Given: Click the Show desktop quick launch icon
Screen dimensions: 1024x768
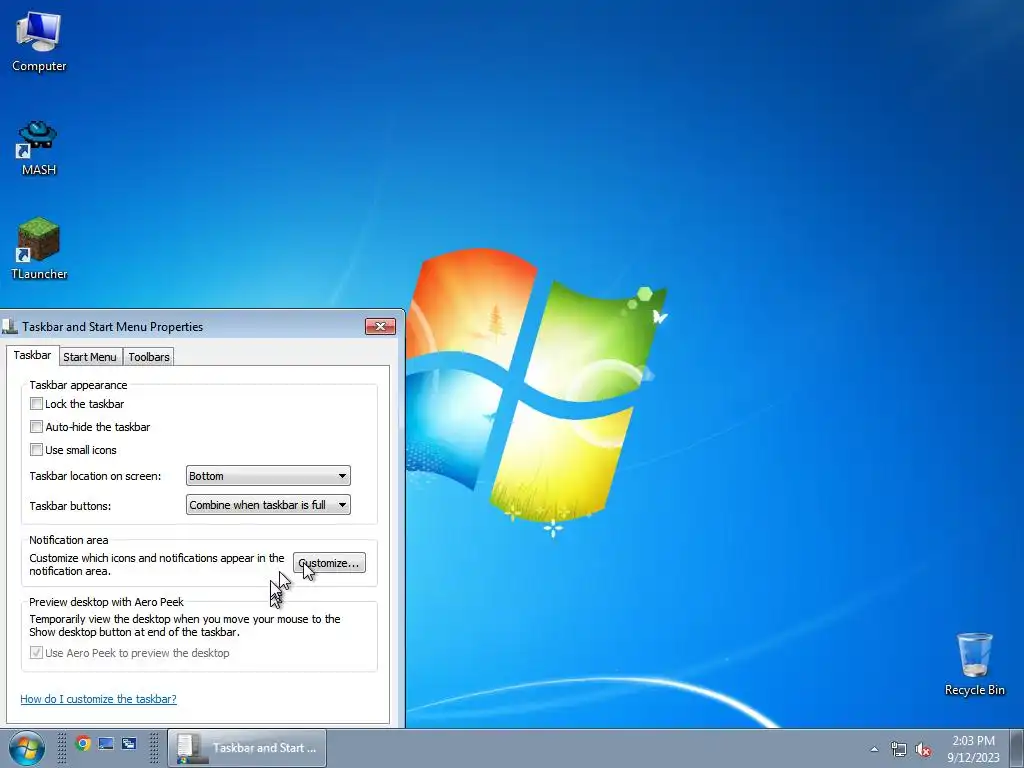Looking at the screenshot, I should pyautogui.click(x=106, y=743).
